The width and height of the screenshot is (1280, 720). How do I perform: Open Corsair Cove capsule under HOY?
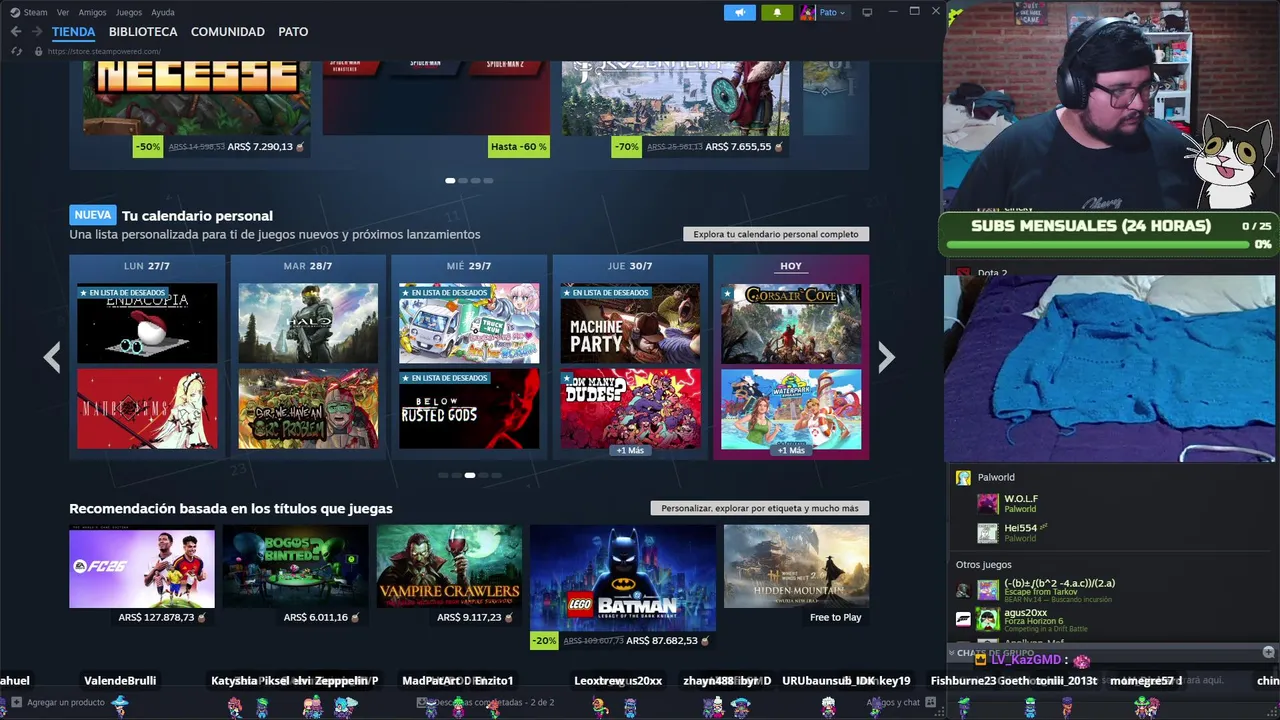pyautogui.click(x=791, y=323)
